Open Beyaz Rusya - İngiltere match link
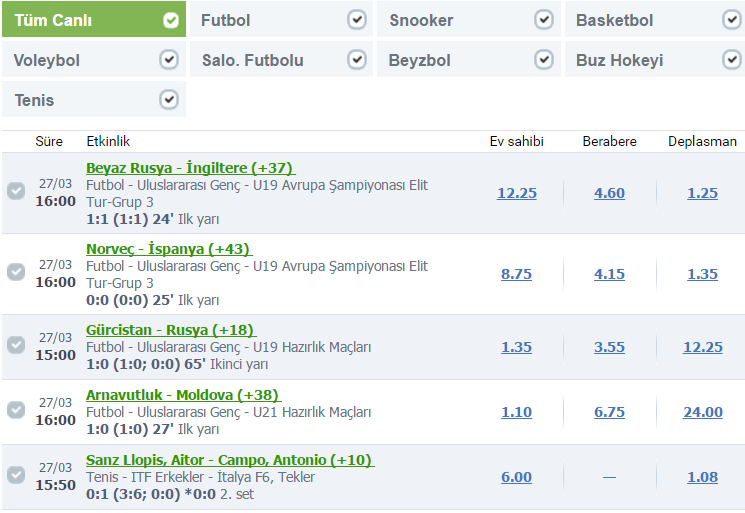This screenshot has width=745, height=513. 190,168
